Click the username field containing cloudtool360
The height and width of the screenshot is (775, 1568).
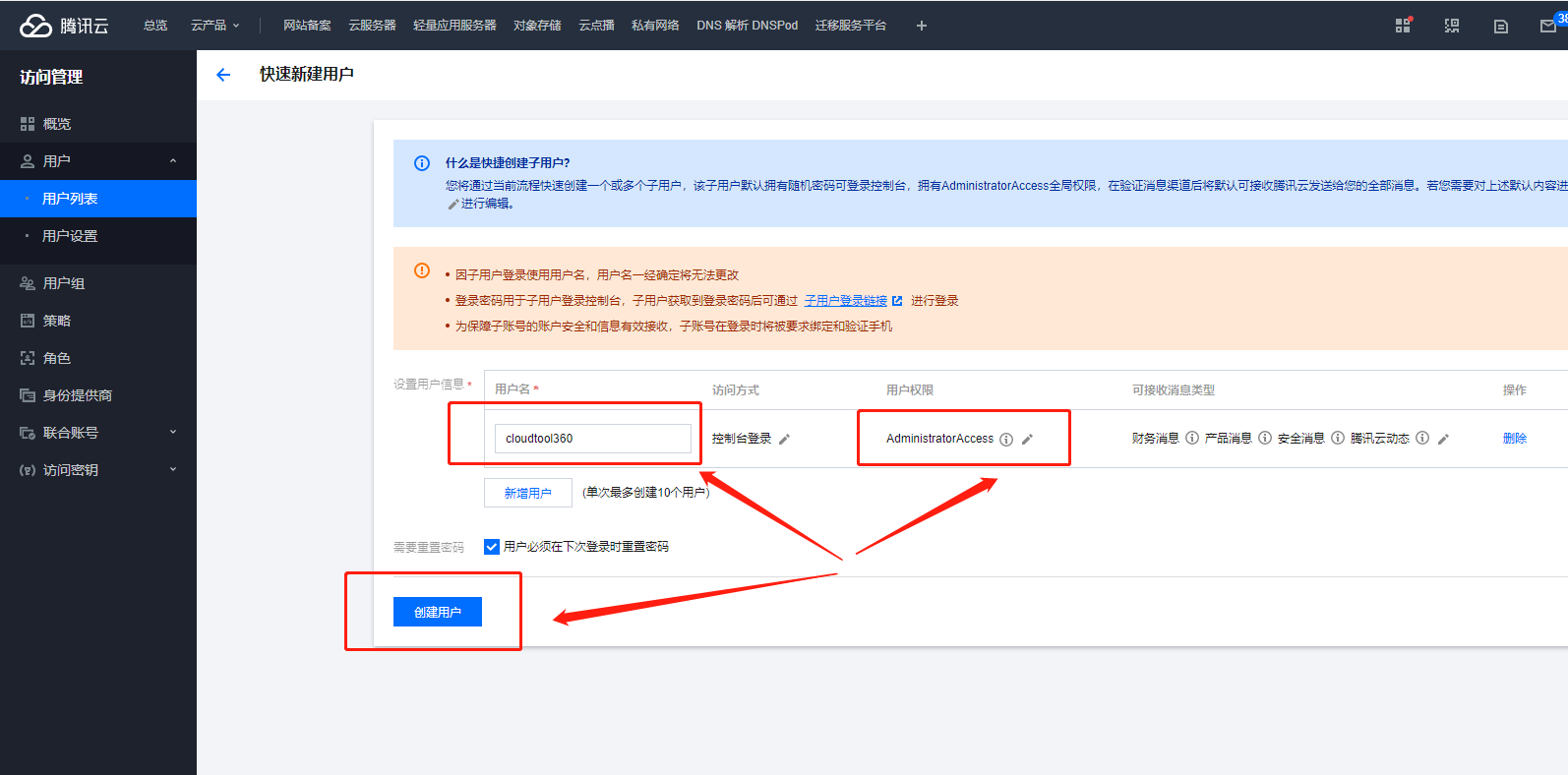coord(592,439)
